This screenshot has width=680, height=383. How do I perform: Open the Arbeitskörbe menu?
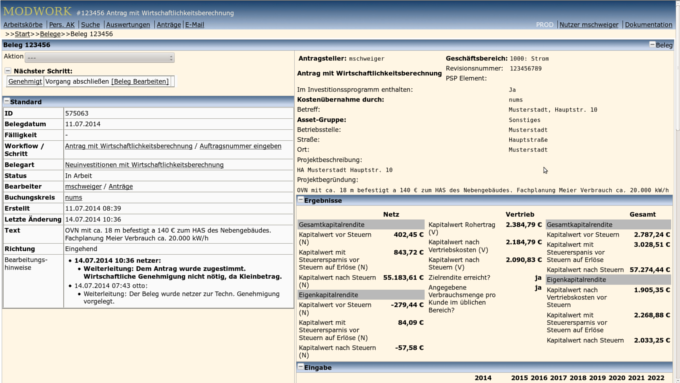pos(23,25)
